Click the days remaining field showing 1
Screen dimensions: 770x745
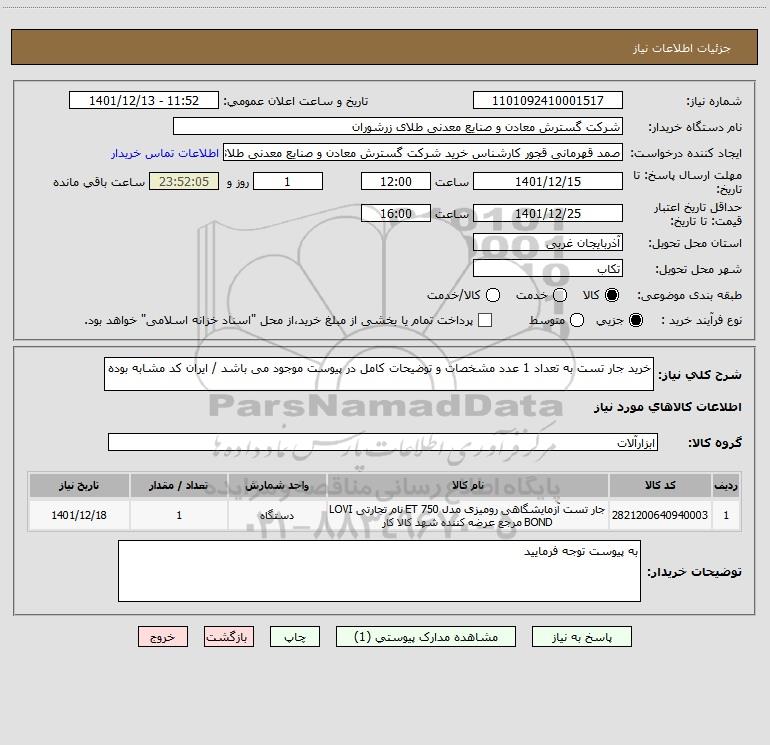288,181
